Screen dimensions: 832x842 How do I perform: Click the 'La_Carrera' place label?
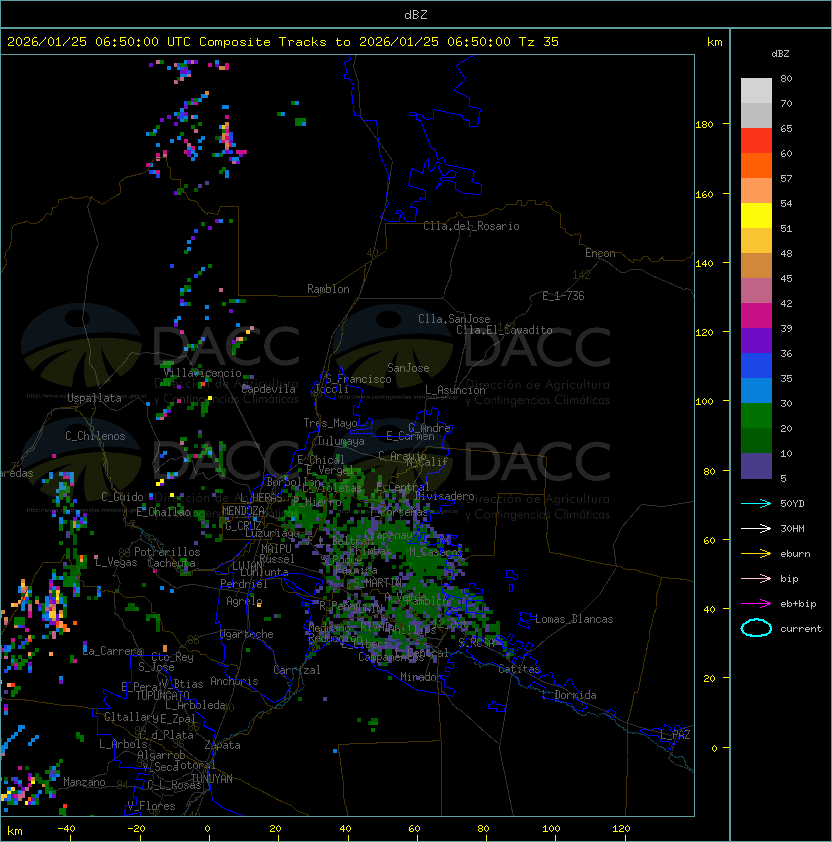tap(113, 651)
